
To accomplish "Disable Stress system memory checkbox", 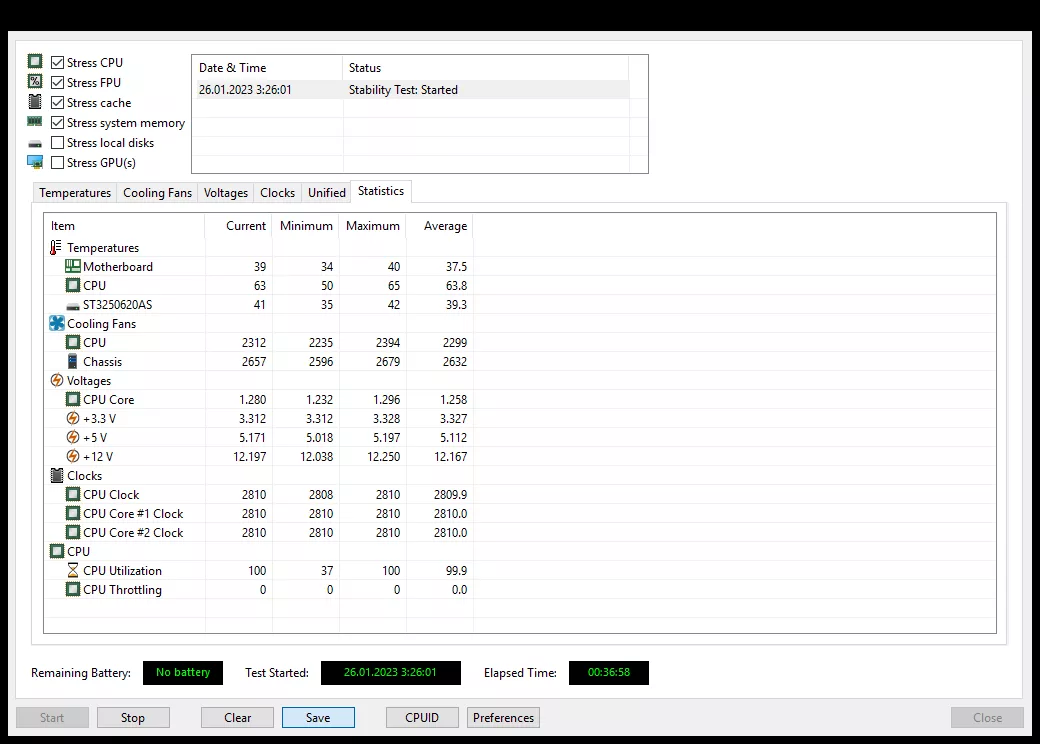I will coord(58,123).
